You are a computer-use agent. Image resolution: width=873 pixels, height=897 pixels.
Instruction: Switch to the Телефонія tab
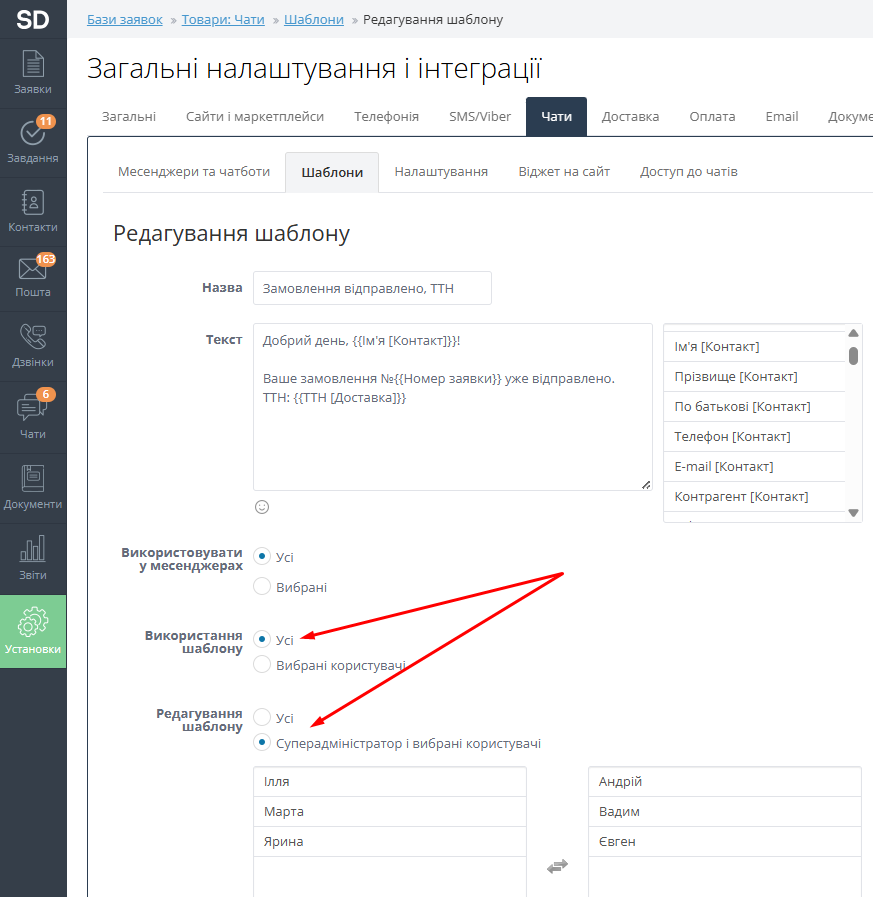pyautogui.click(x=386, y=116)
